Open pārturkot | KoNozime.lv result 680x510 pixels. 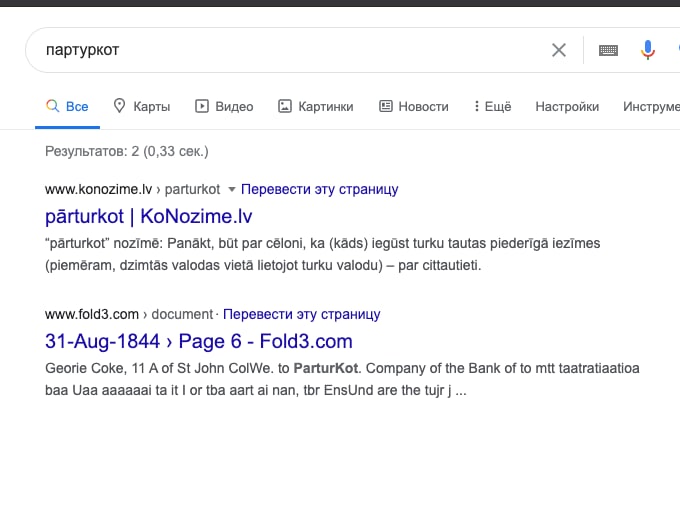(149, 216)
